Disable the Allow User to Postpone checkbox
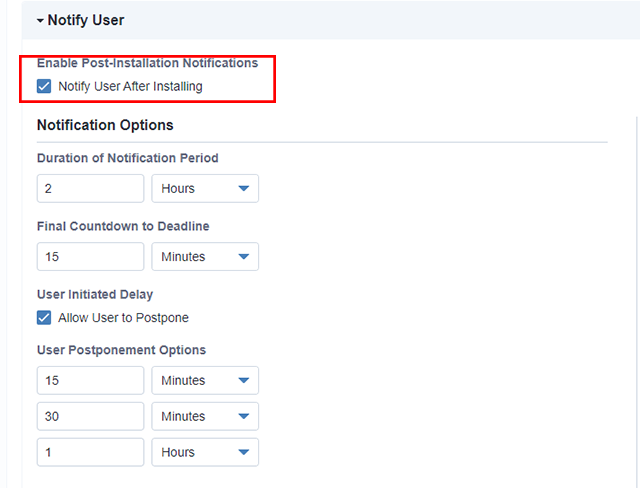 (44, 318)
